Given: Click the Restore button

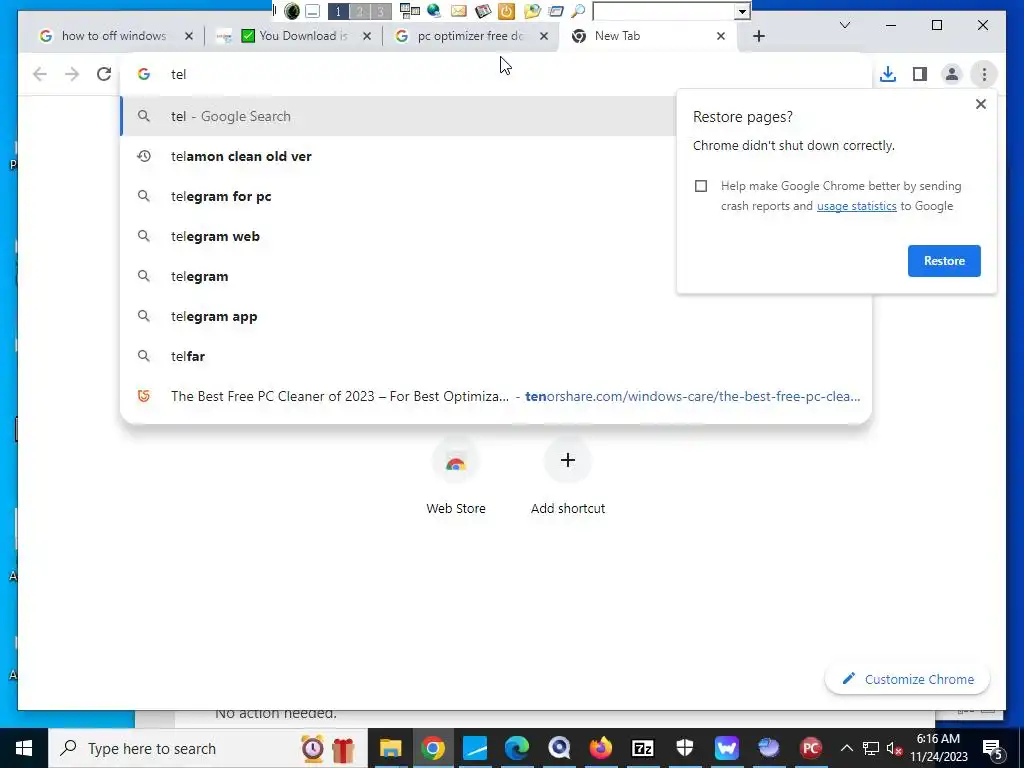Looking at the screenshot, I should click(944, 261).
